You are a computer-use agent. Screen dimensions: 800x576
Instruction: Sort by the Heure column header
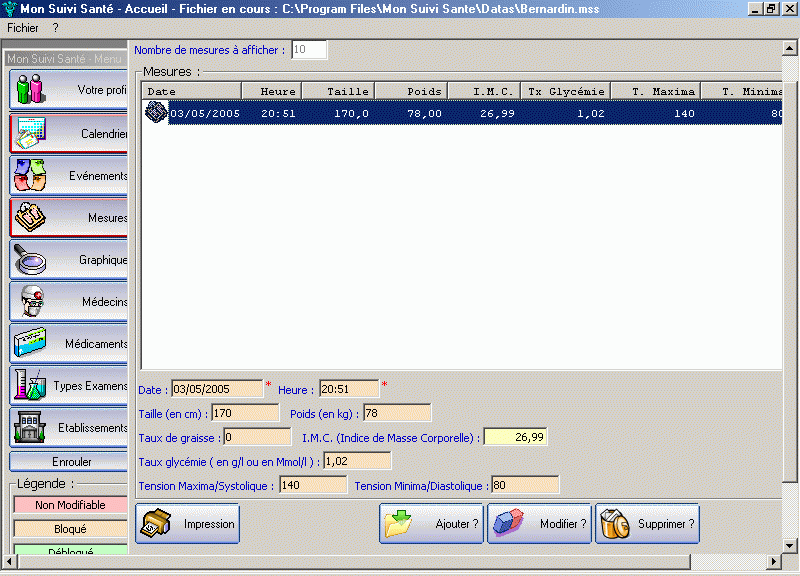coord(271,91)
